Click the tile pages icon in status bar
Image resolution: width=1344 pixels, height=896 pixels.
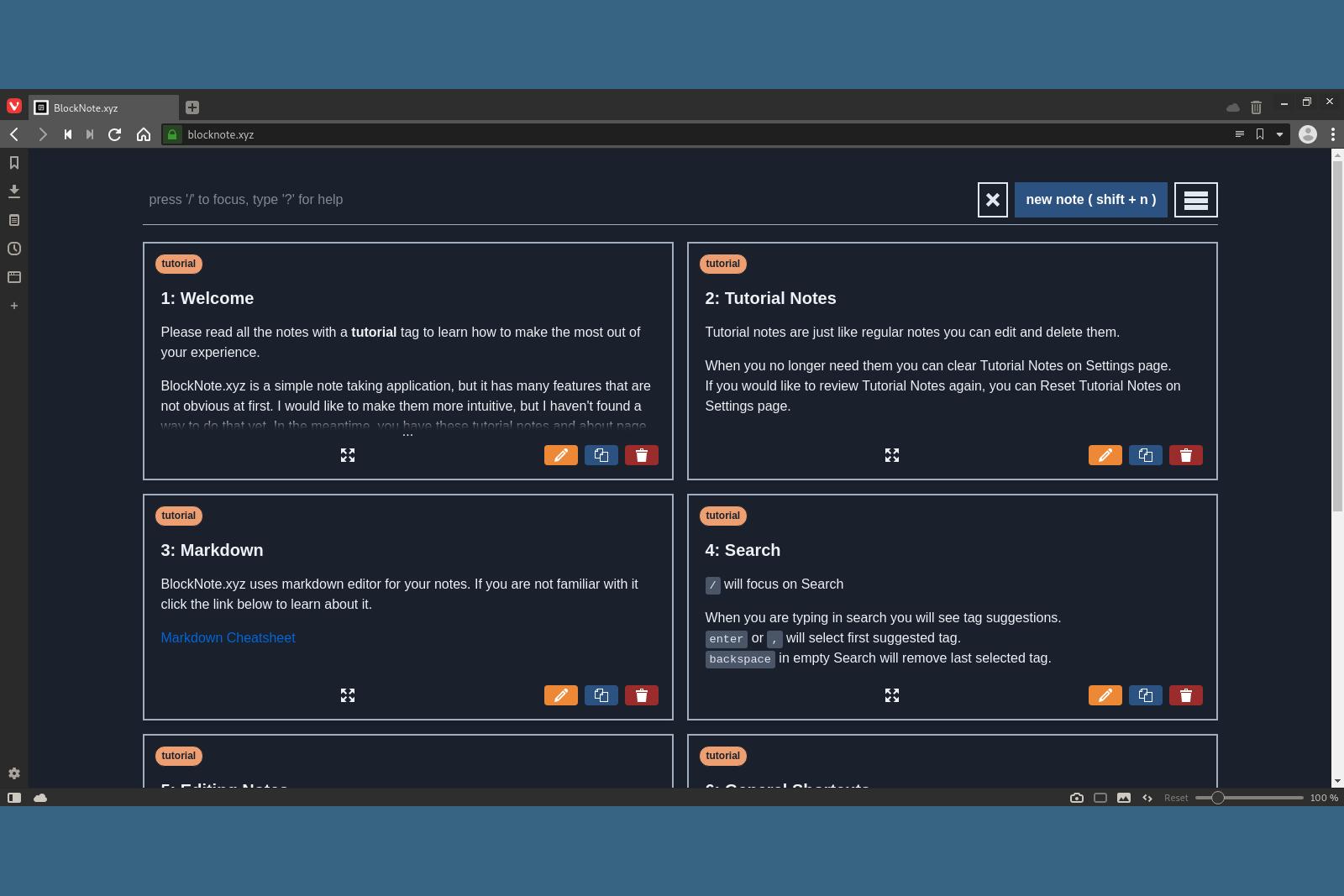(x=1100, y=798)
